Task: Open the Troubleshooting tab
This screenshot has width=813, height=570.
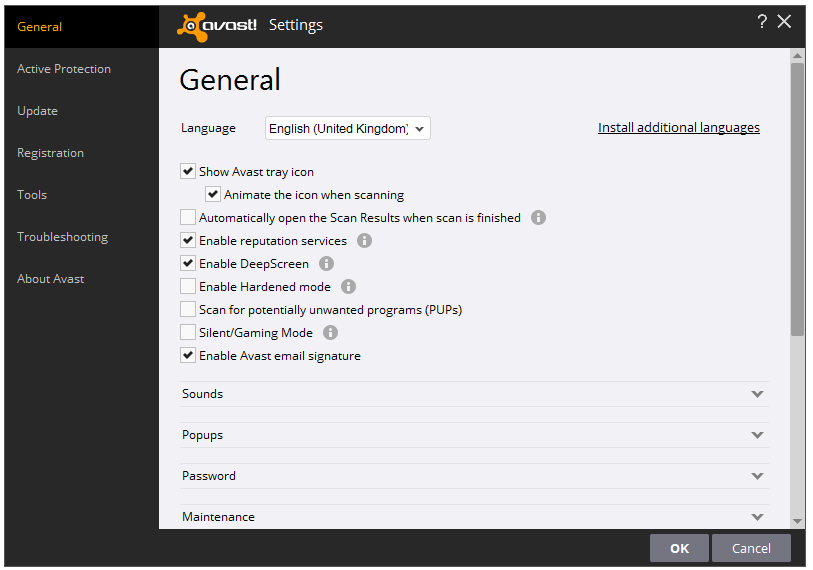Action: tap(81, 237)
